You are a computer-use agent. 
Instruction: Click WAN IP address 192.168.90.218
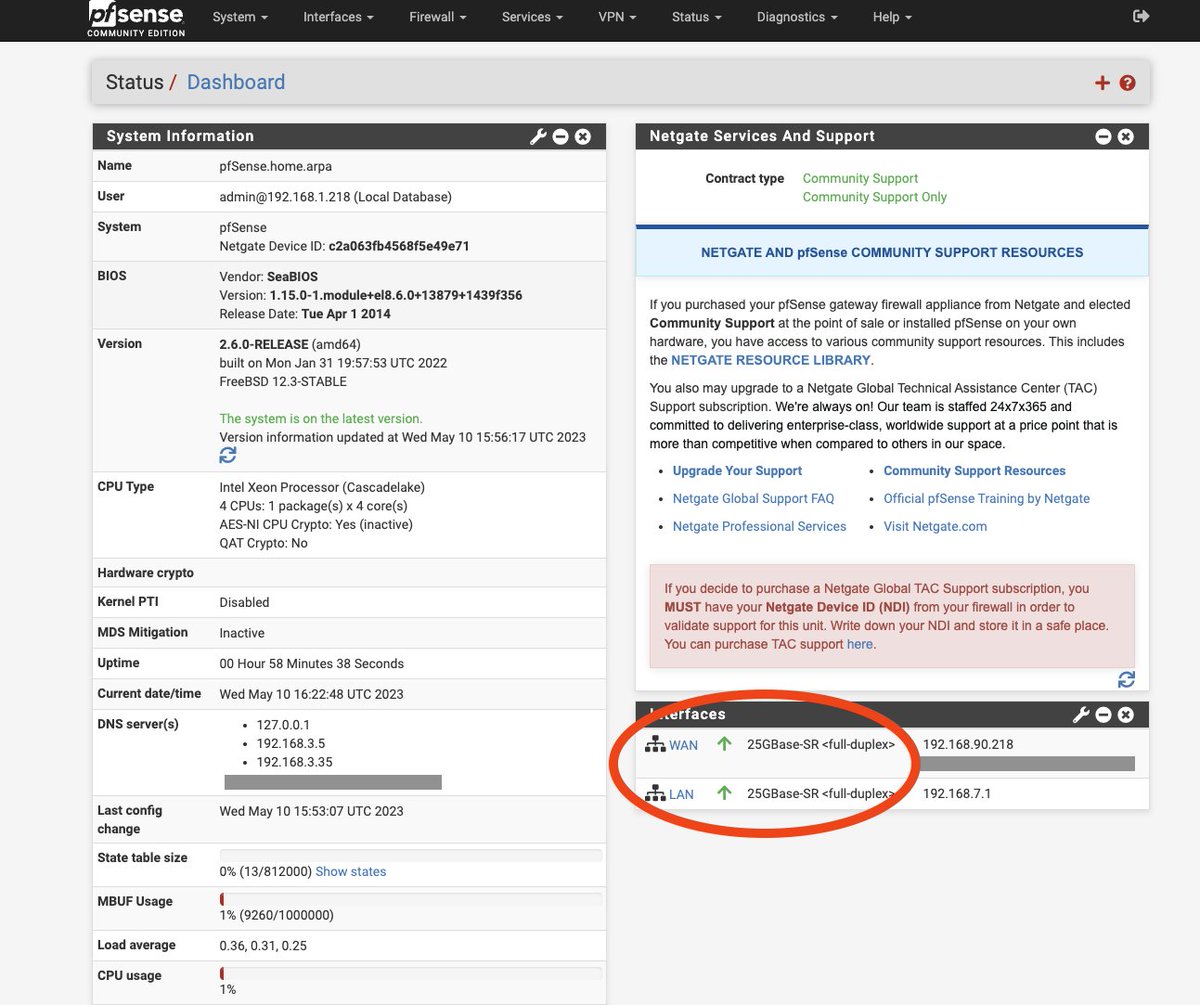968,745
